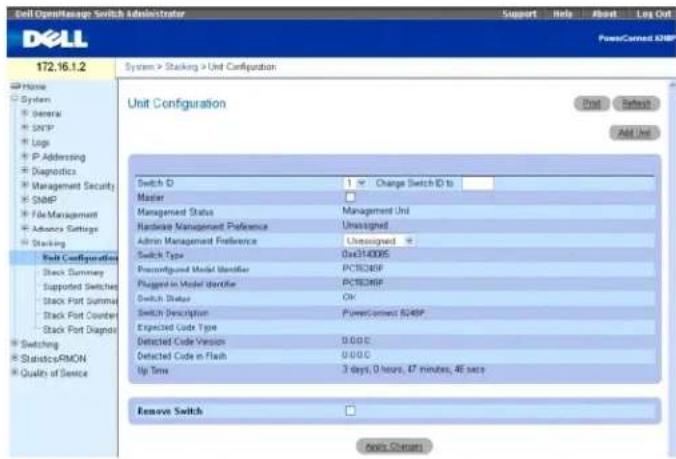Select the Statistics/RMON label
This screenshot has height=459, width=676.
click(53, 359)
